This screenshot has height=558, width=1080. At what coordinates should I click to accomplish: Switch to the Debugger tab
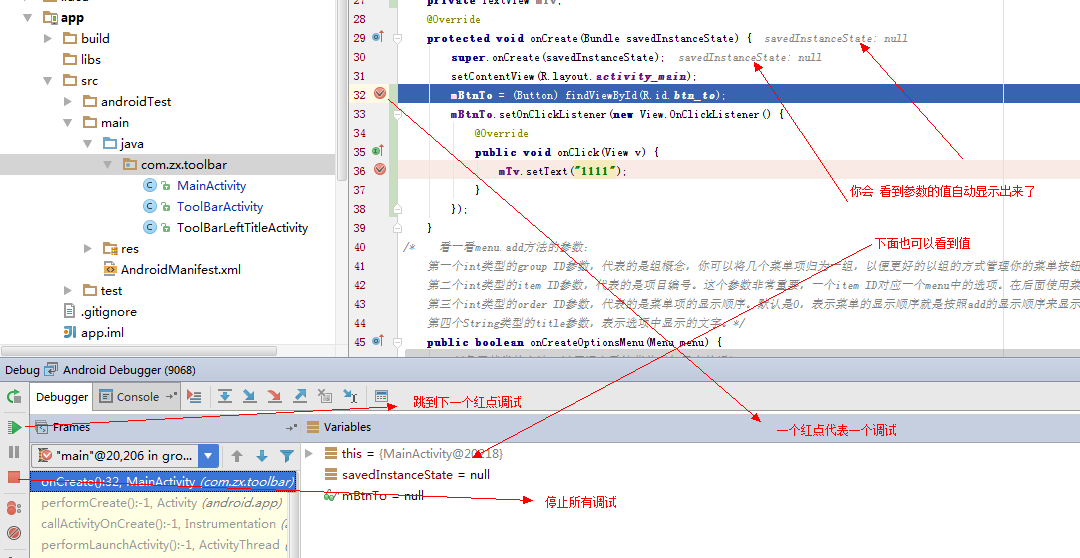(x=62, y=397)
